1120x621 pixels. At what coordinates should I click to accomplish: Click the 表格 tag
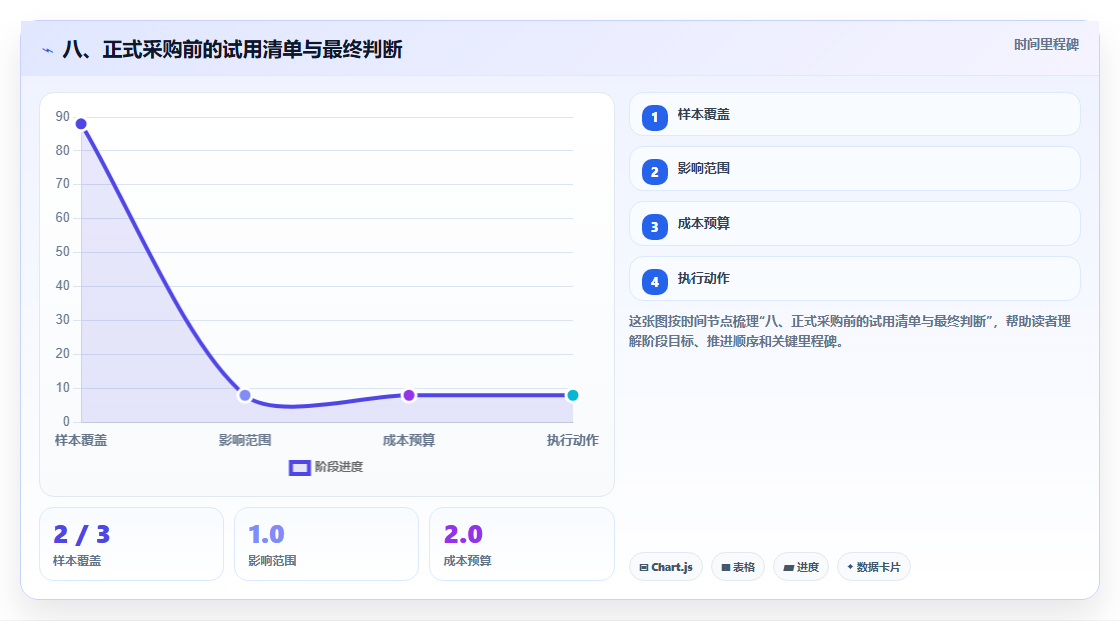738,567
